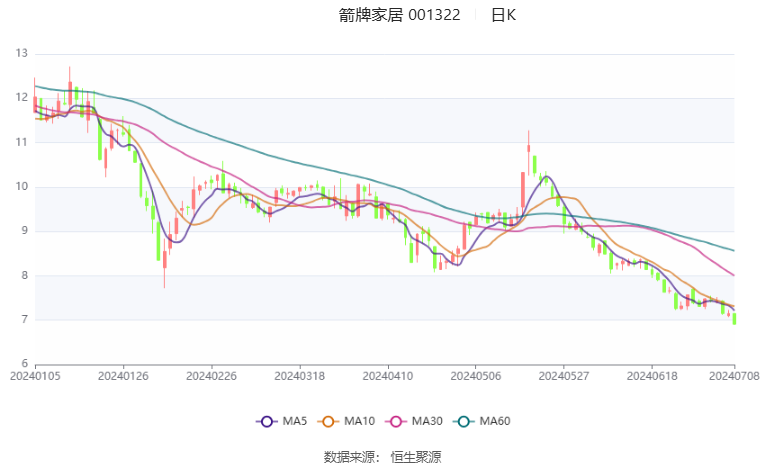Select the 20240527 x-axis date label
This screenshot has width=765, height=465.
(564, 376)
